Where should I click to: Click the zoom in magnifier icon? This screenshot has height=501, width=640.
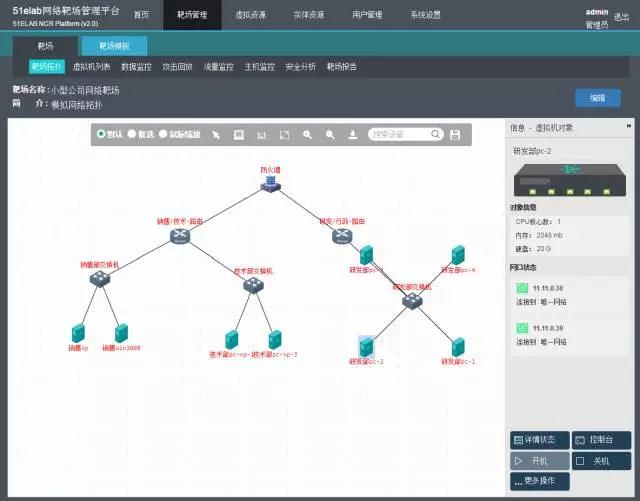307,134
